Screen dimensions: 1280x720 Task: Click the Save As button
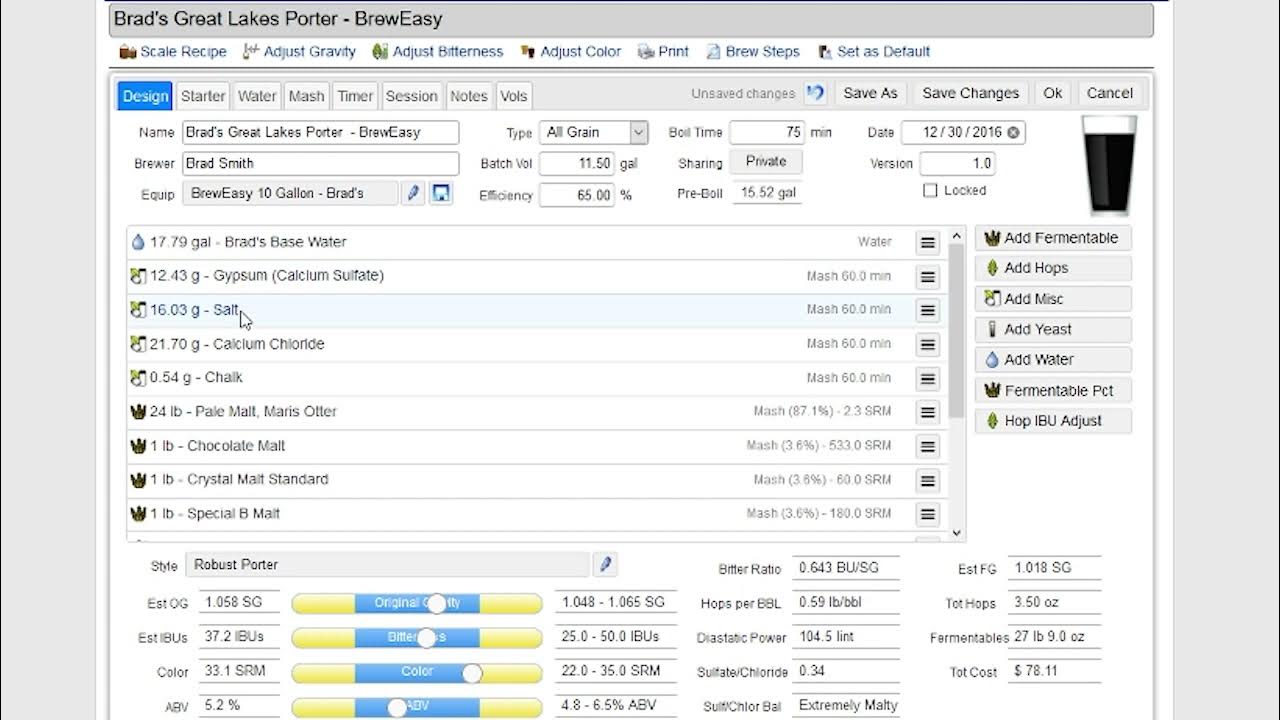870,93
